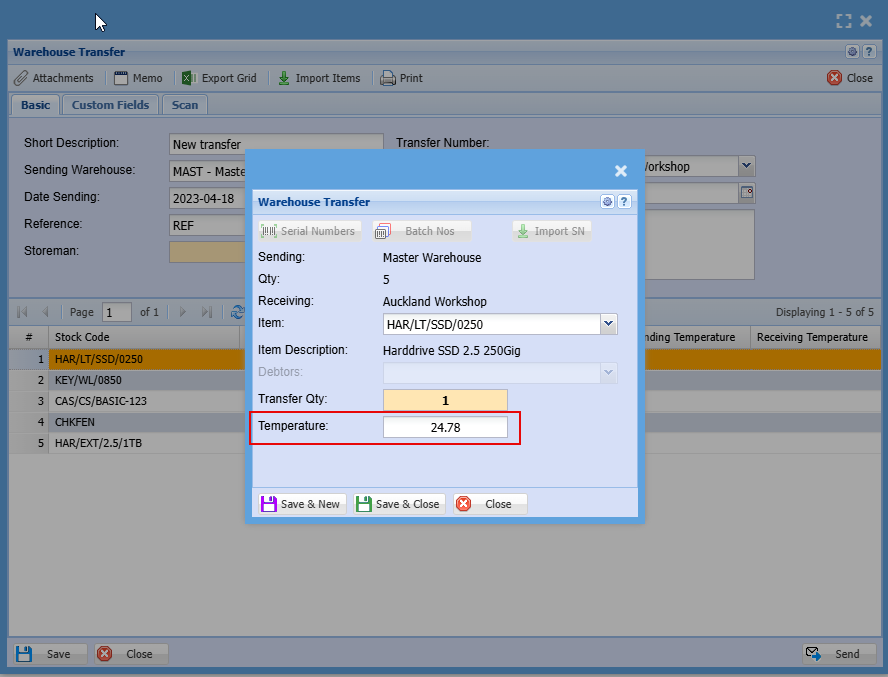Image resolution: width=888 pixels, height=677 pixels.
Task: Switch to the Custom Fields tab
Action: 110,105
